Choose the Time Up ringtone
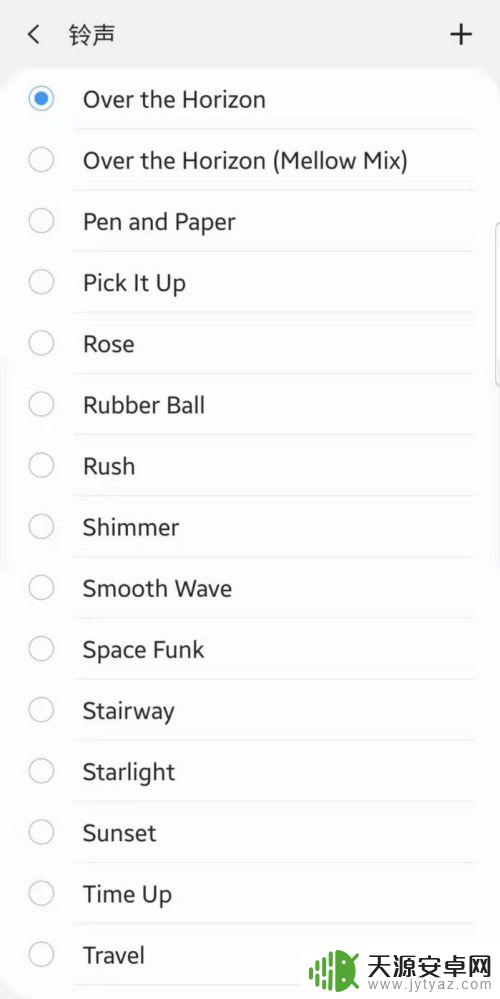Image resolution: width=500 pixels, height=999 pixels. (250, 894)
